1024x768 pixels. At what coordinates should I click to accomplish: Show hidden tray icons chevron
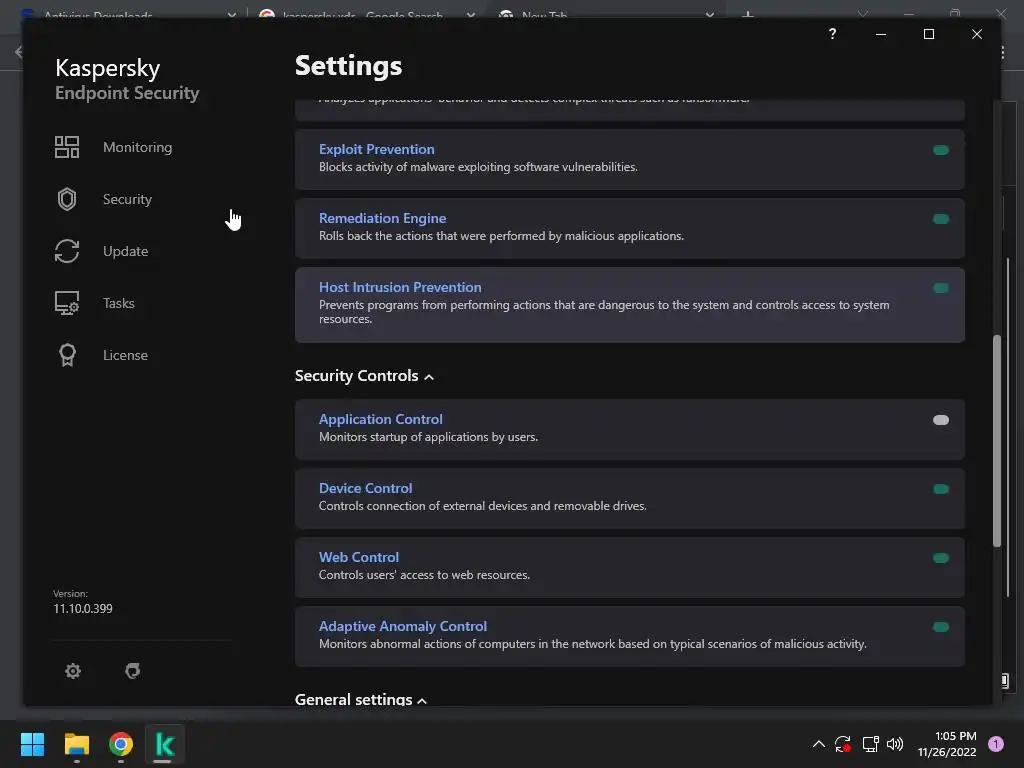(x=818, y=744)
